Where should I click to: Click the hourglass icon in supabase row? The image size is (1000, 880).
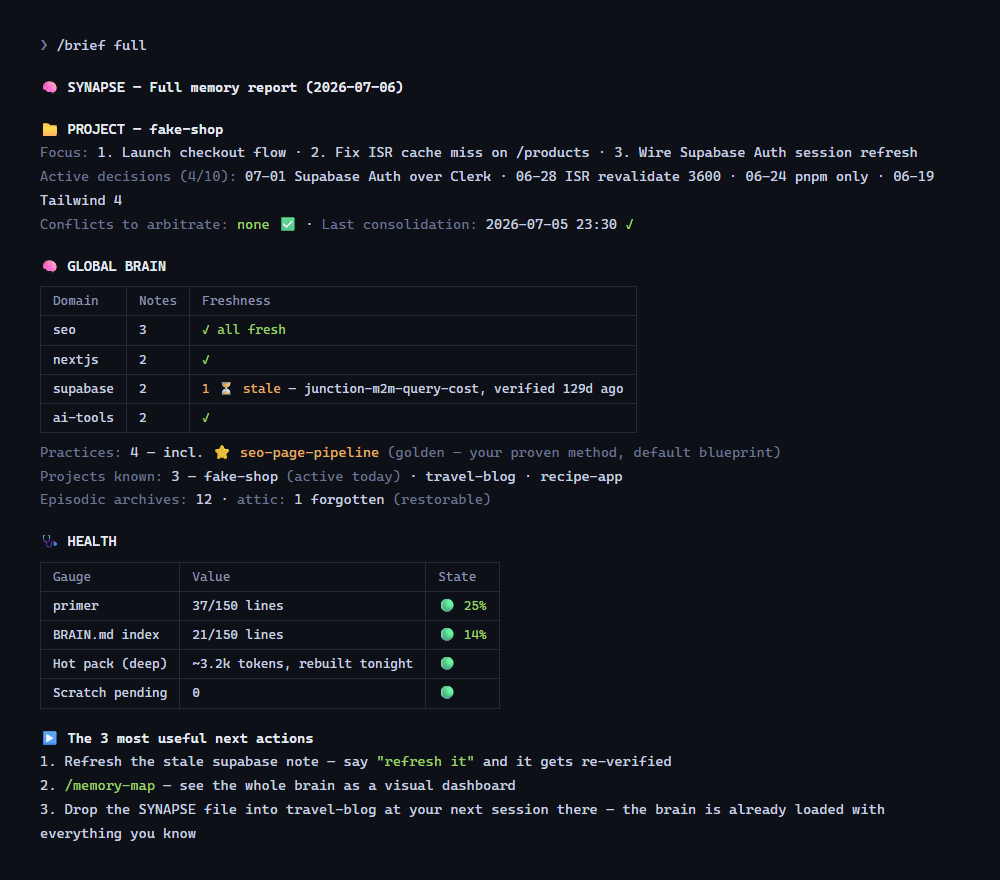(226, 388)
